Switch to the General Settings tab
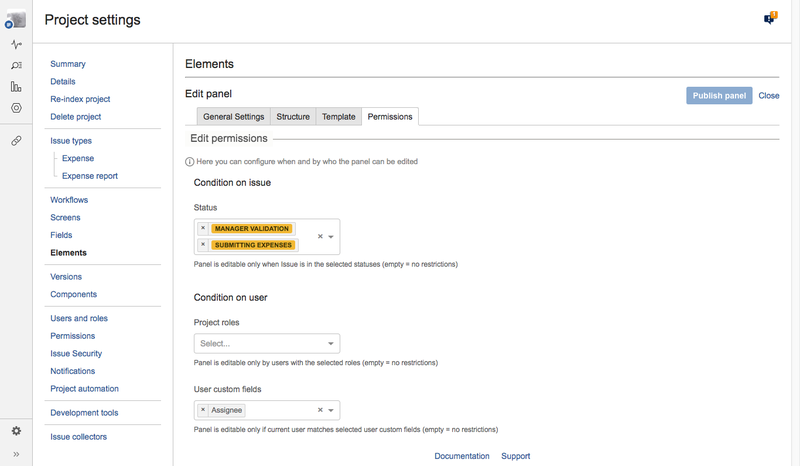The image size is (800, 466). click(x=233, y=117)
